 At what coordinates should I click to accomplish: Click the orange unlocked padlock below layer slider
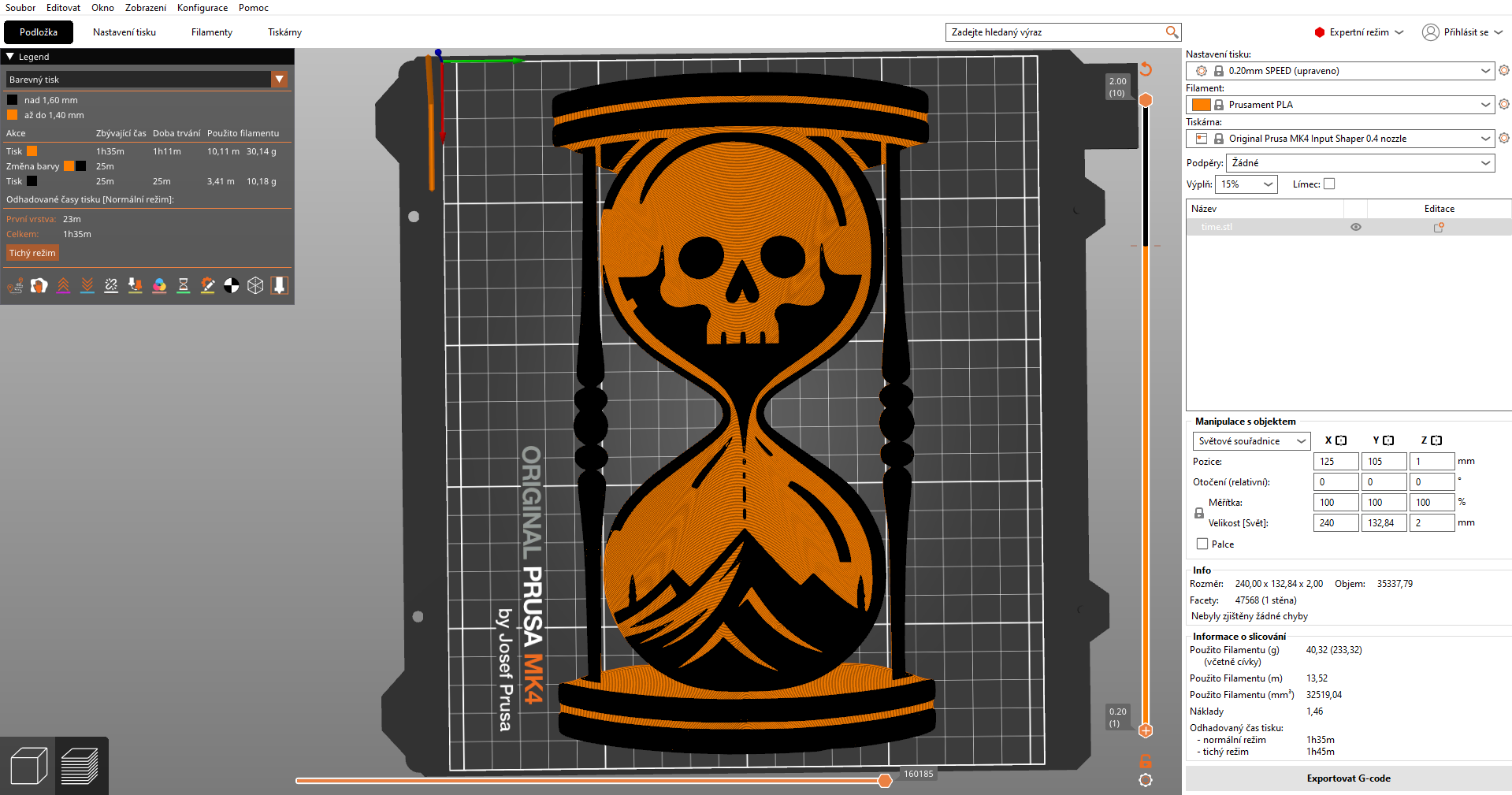point(1146,761)
